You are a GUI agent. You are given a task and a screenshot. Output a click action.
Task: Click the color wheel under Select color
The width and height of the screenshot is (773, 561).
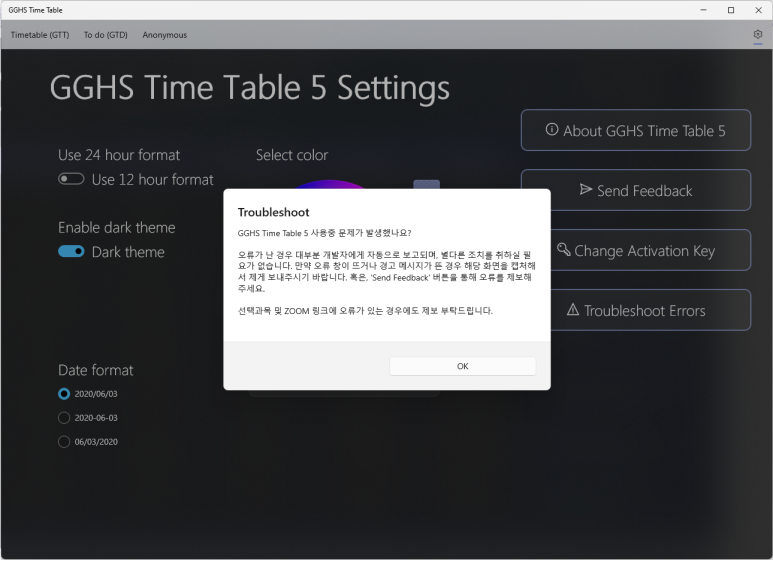click(330, 184)
